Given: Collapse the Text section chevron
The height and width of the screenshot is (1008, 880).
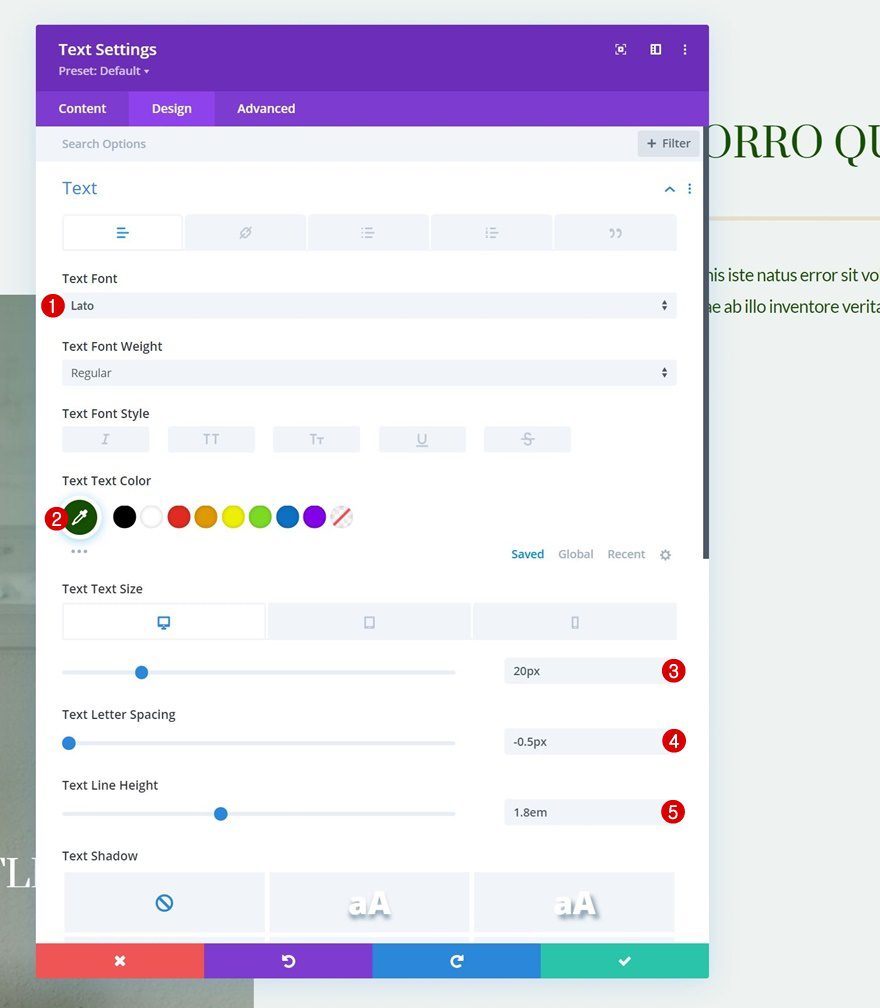Looking at the screenshot, I should [x=669, y=188].
